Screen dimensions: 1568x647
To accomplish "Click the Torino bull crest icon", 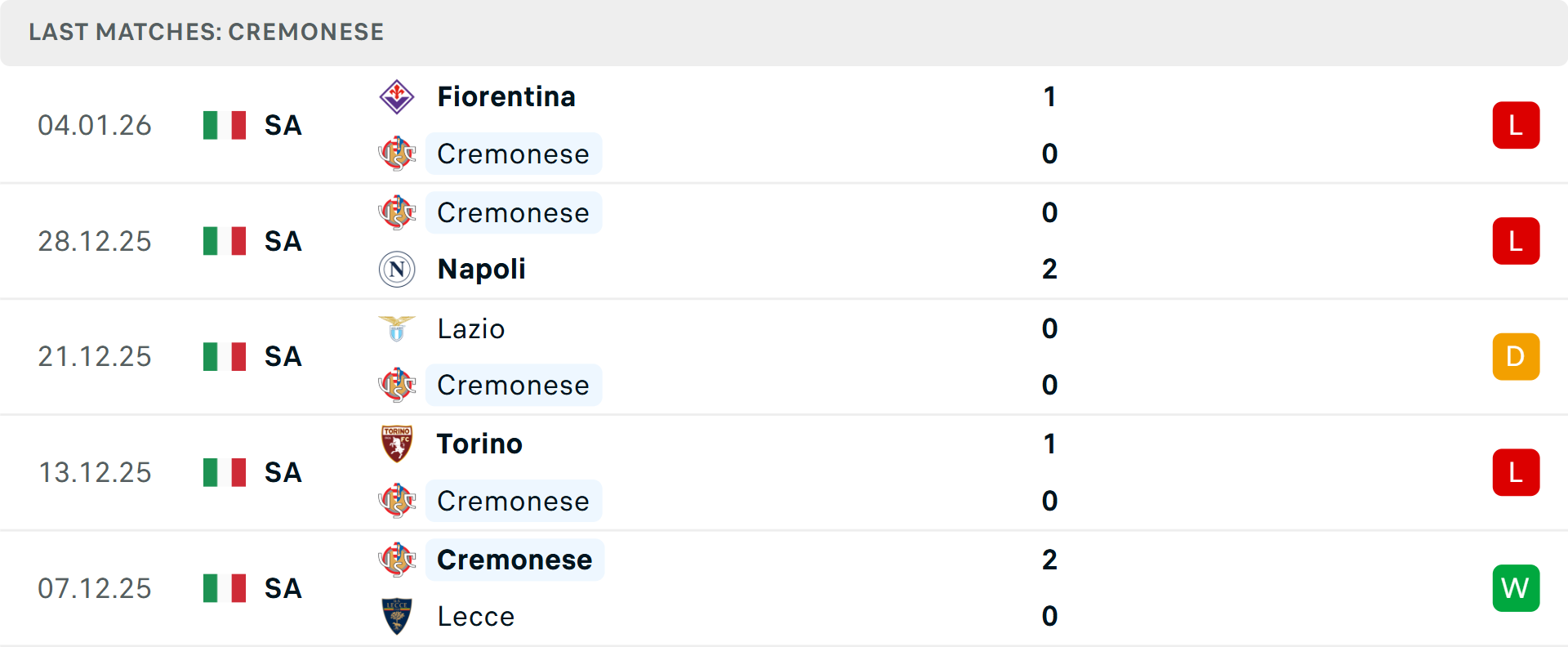I will (x=397, y=444).
